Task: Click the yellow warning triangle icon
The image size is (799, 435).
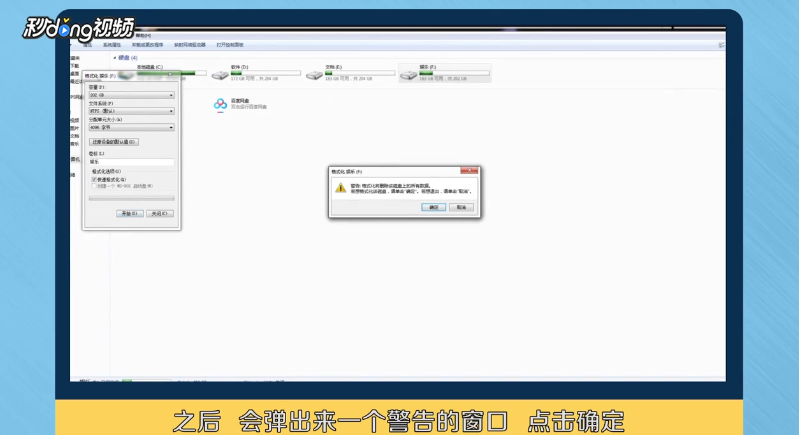Action: pos(340,188)
